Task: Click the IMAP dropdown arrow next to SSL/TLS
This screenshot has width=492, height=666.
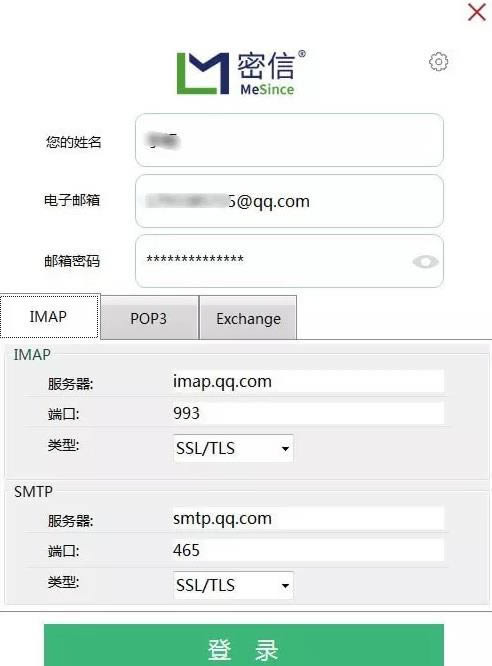Action: point(285,449)
